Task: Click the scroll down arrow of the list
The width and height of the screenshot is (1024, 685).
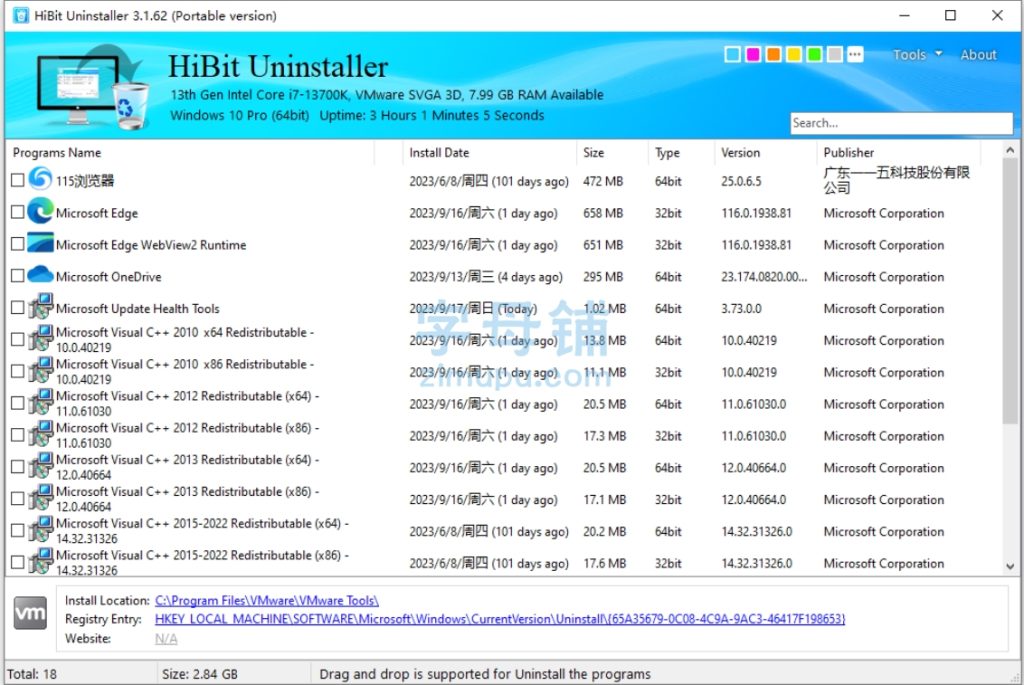Action: (x=1010, y=566)
